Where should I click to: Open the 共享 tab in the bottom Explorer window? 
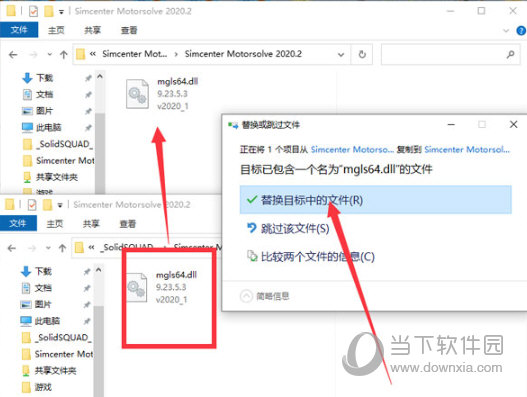pyautogui.click(x=91, y=224)
